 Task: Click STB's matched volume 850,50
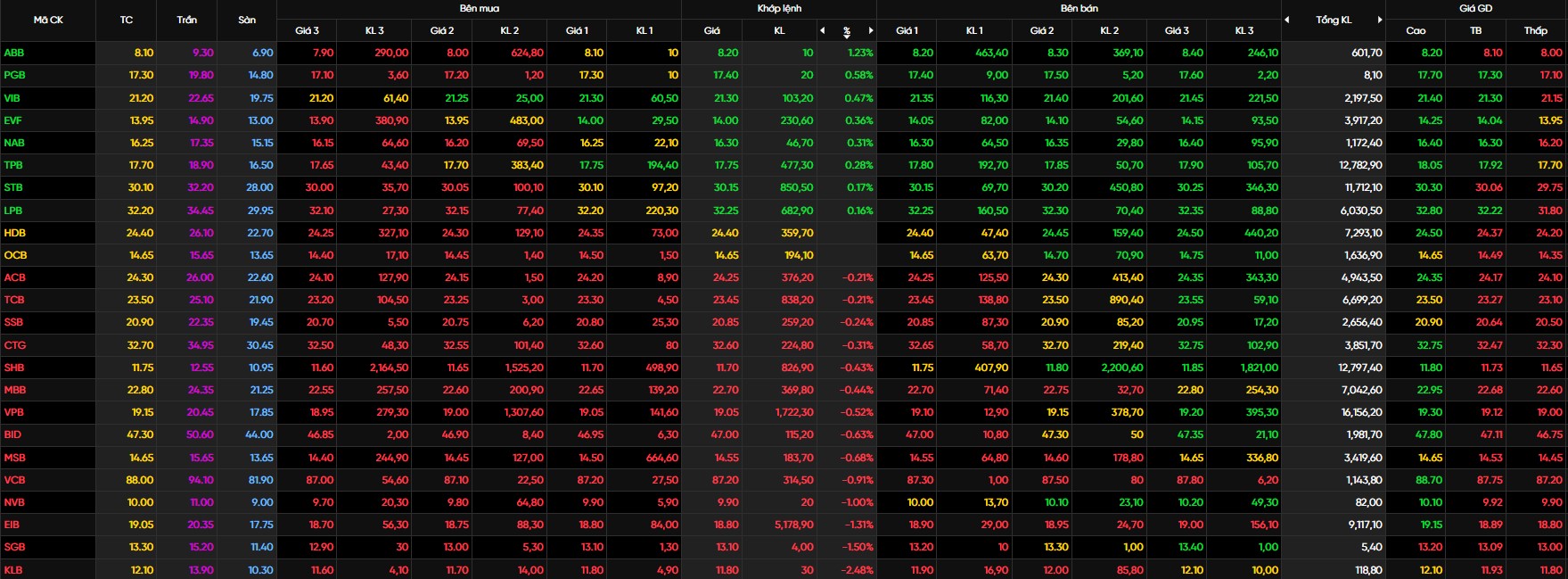796,187
